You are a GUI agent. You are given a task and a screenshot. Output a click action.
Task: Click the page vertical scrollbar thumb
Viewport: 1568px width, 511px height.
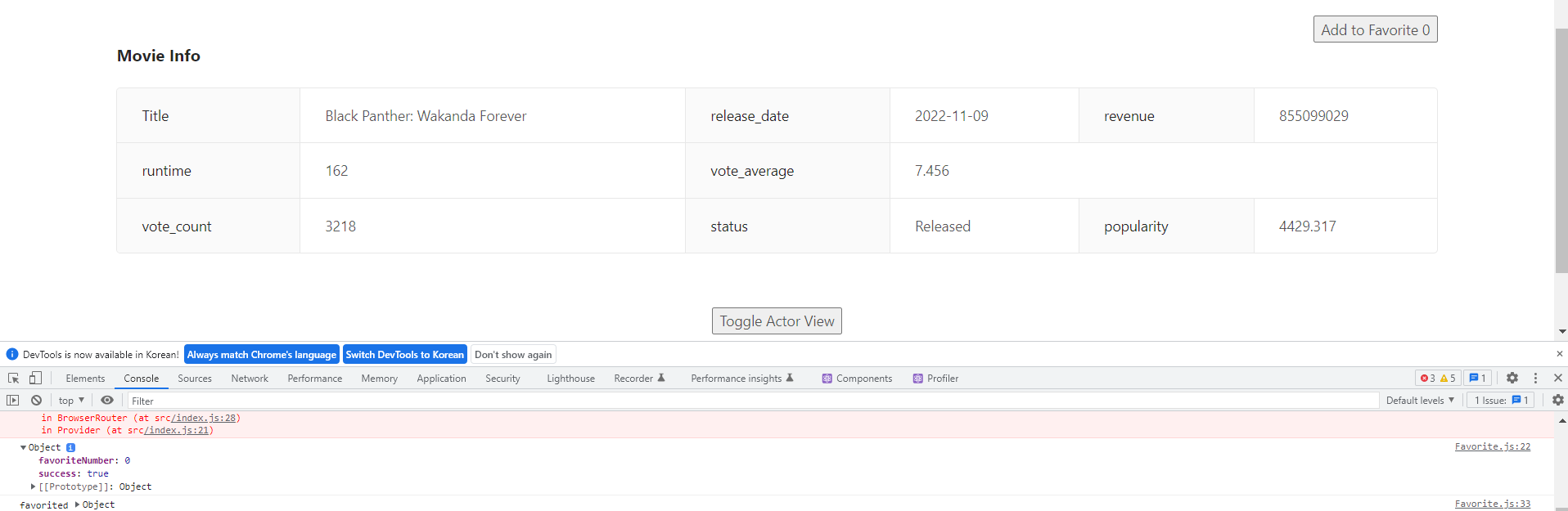(x=1561, y=151)
